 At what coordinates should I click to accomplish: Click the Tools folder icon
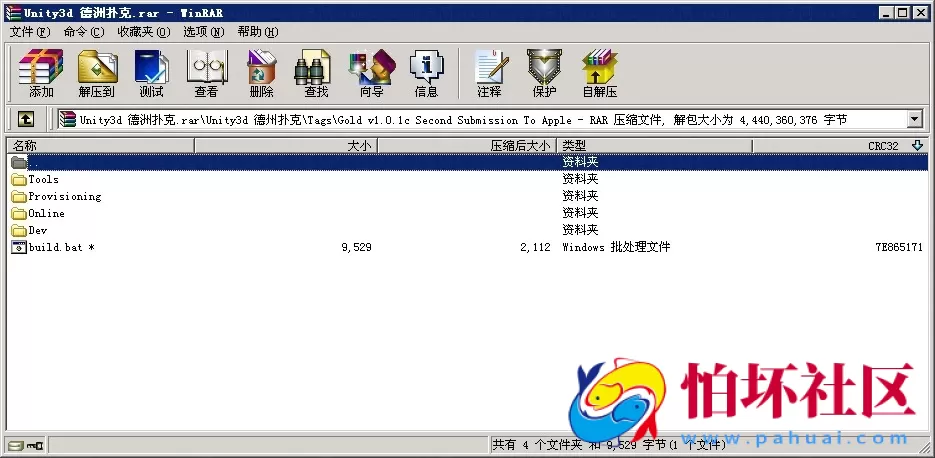tap(19, 180)
